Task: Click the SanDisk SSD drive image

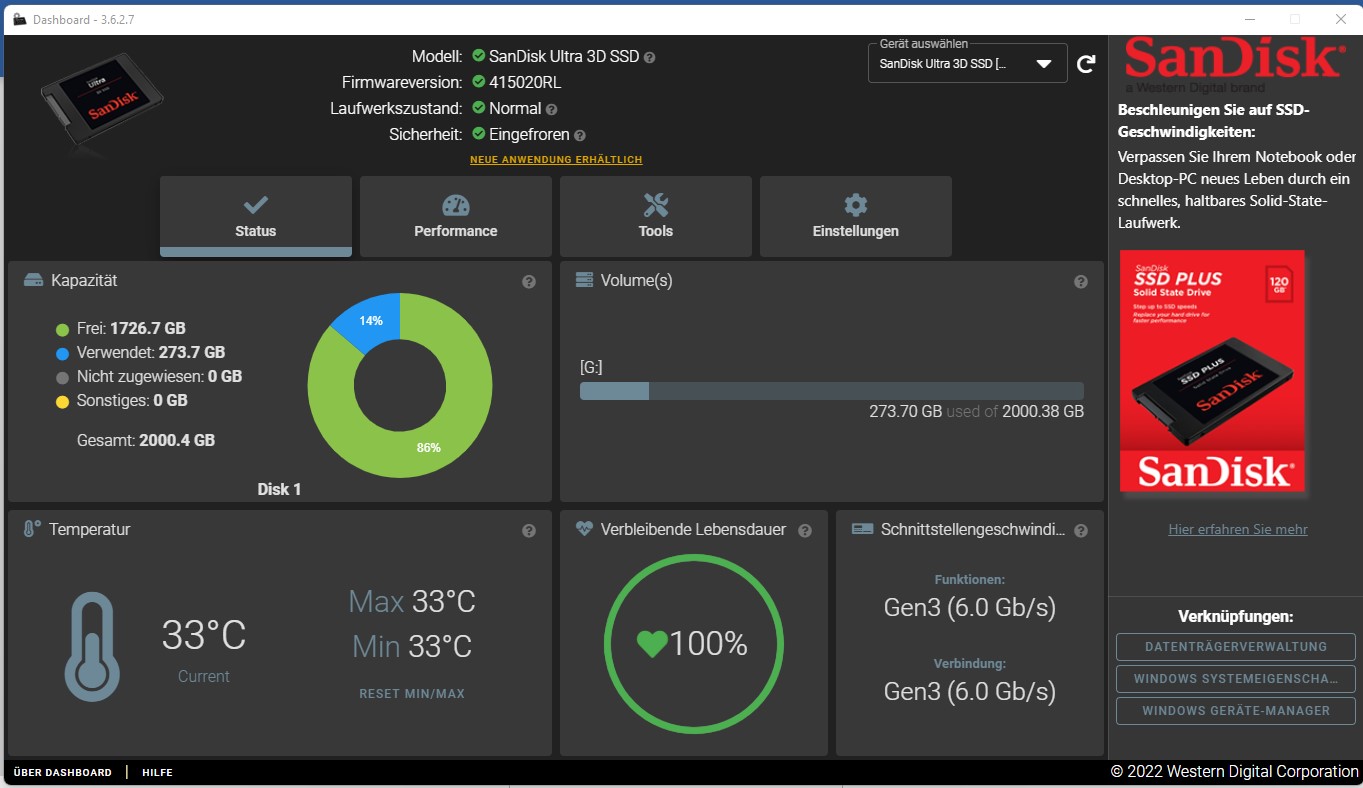Action: click(x=101, y=101)
